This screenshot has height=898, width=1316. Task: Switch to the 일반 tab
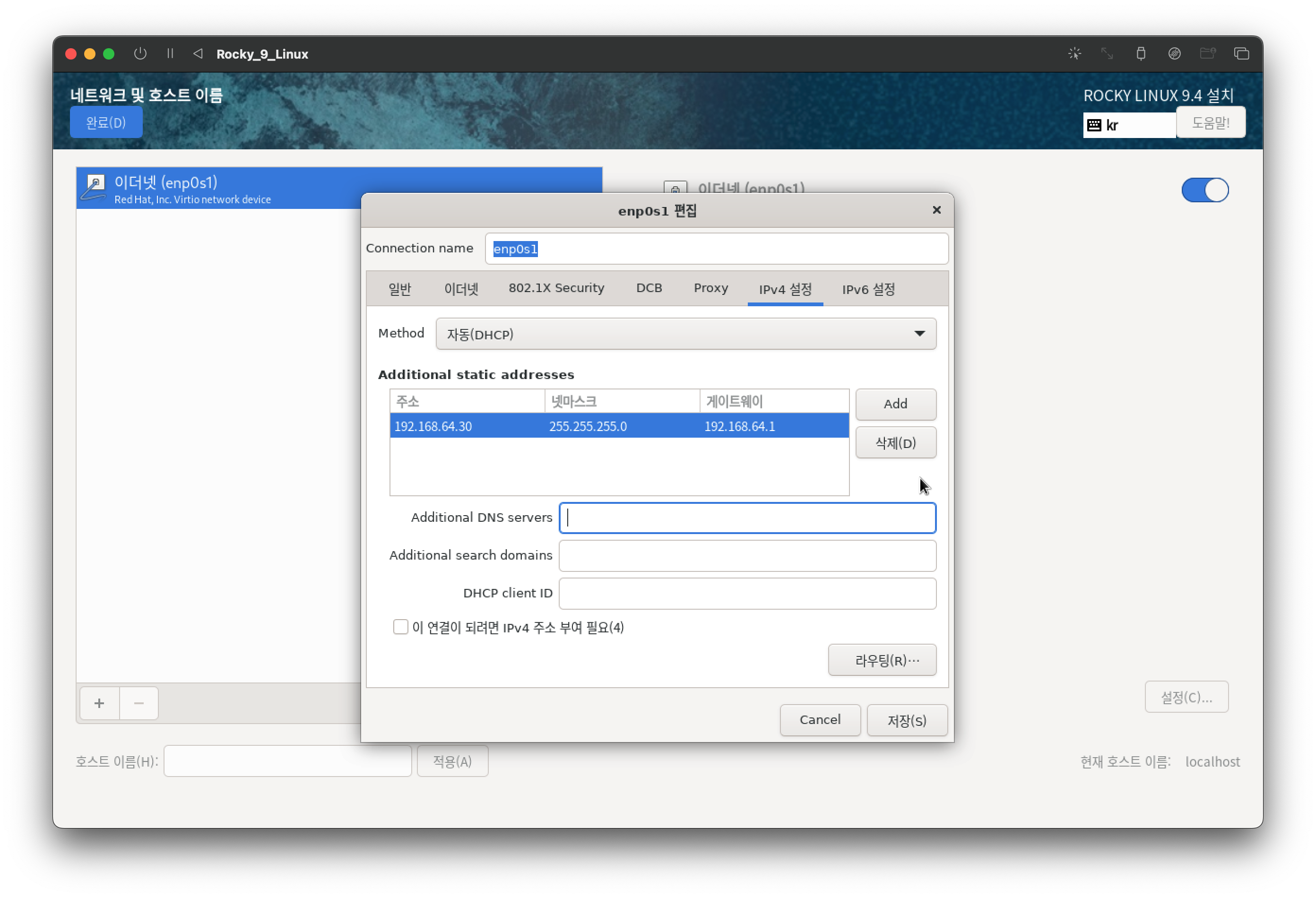click(x=400, y=289)
